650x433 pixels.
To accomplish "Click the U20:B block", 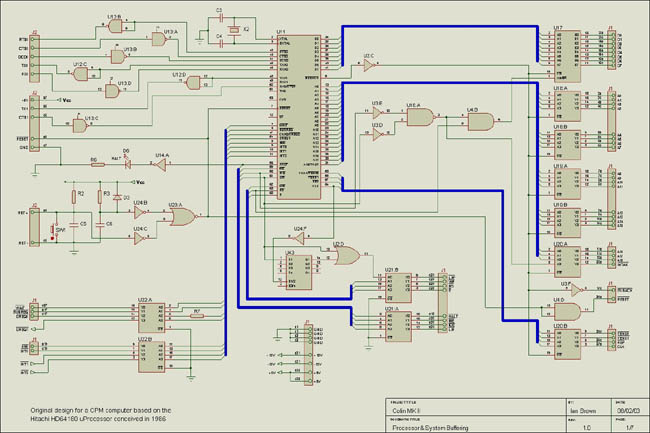I will click(x=566, y=342).
